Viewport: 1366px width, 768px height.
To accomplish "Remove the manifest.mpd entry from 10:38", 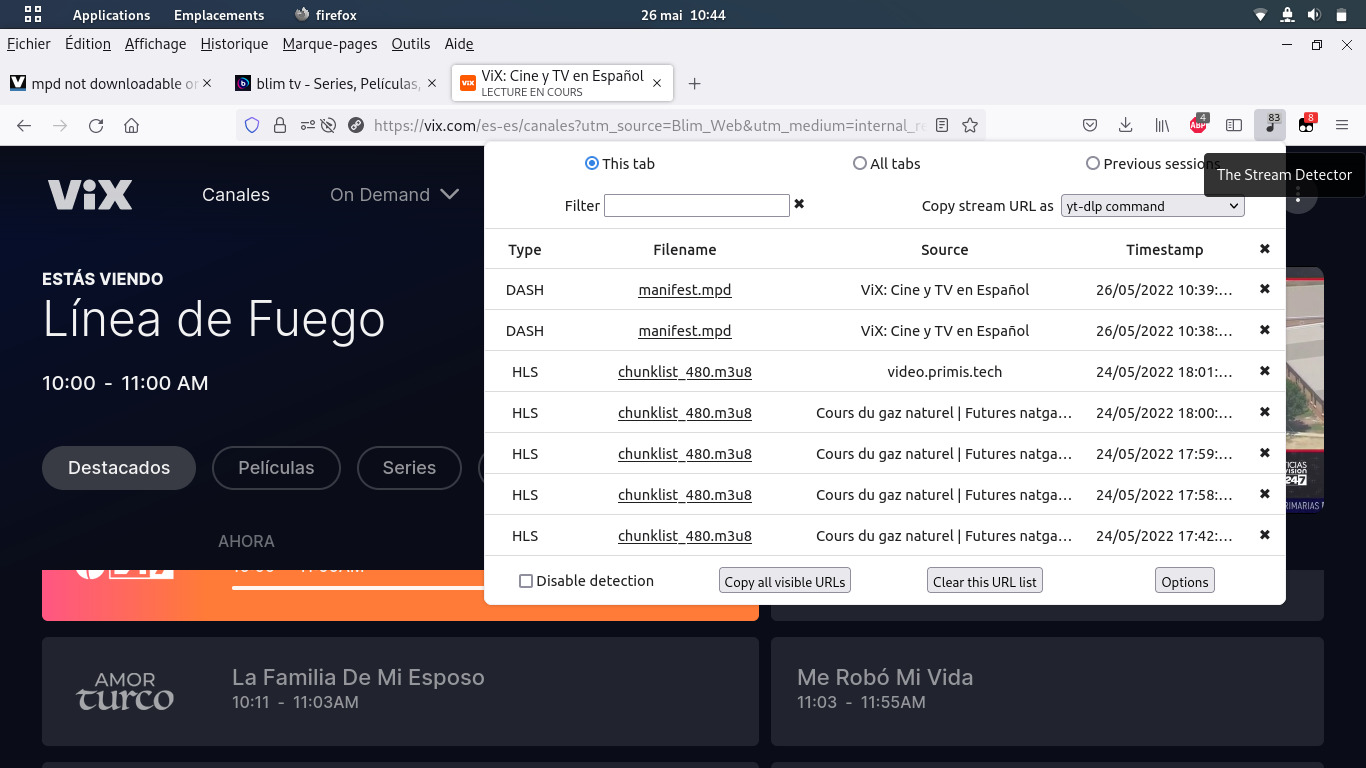I will coord(1265,330).
